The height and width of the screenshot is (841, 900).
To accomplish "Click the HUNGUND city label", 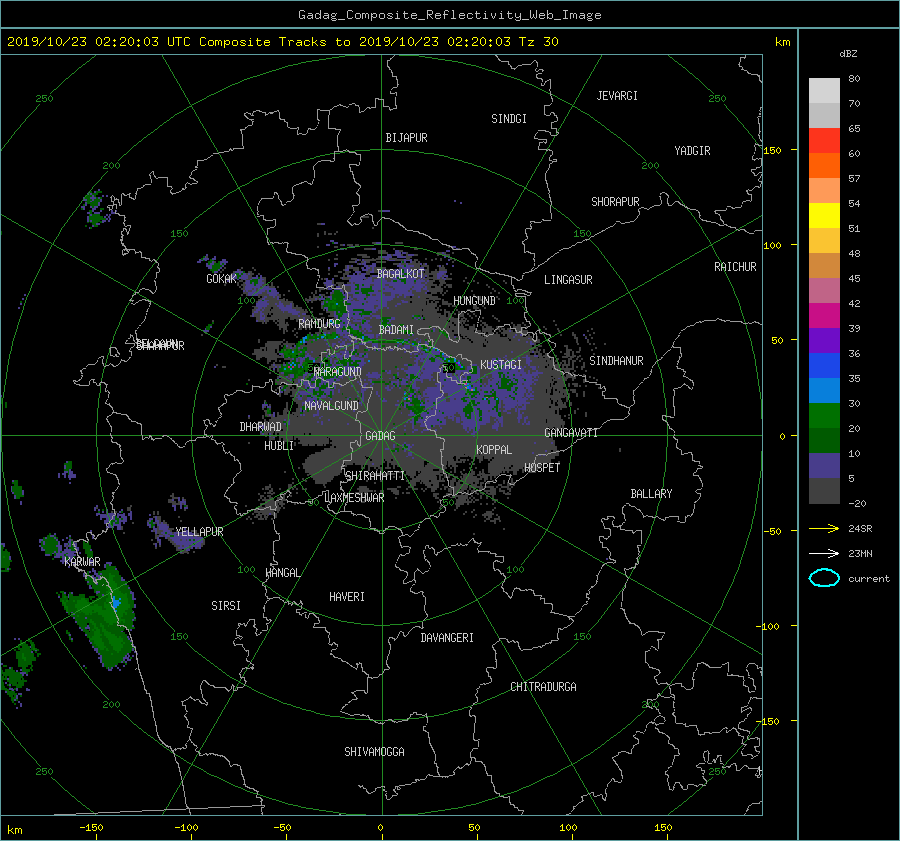I will (x=474, y=300).
